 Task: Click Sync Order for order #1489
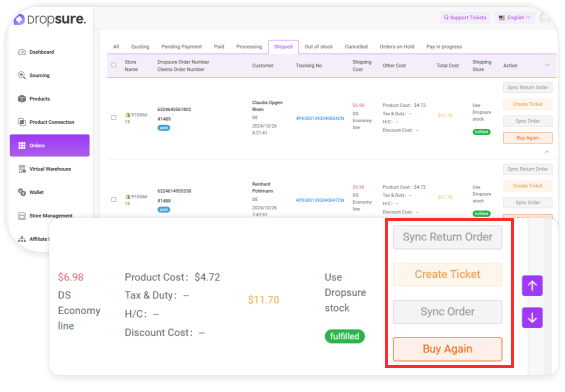click(528, 121)
